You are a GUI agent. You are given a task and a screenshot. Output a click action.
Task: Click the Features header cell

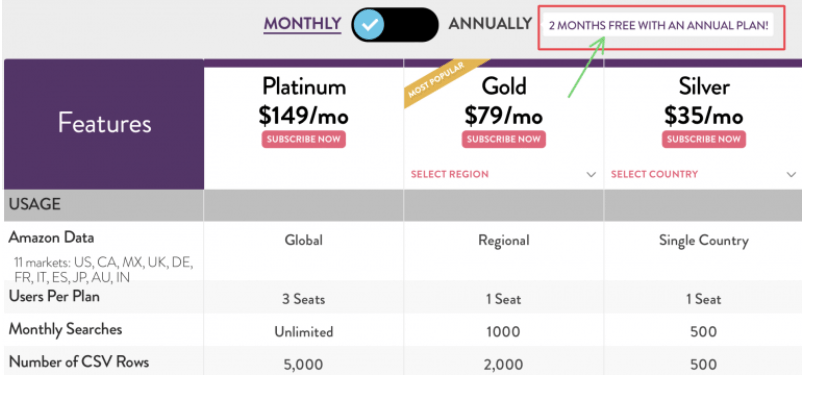104,124
